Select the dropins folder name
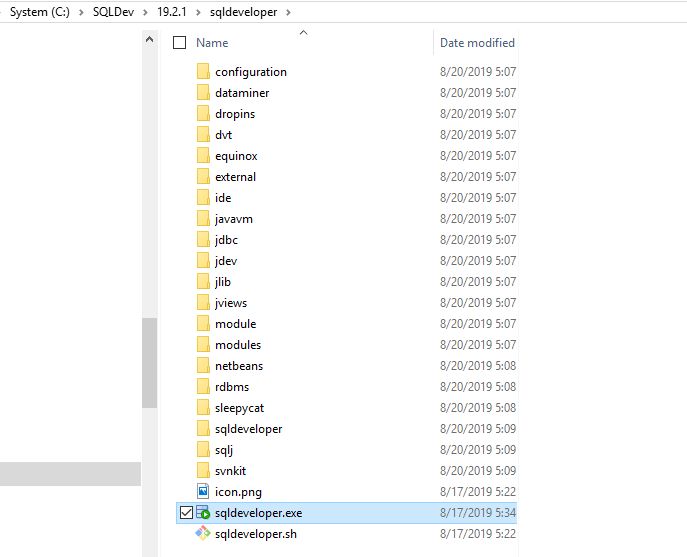The width and height of the screenshot is (687, 557). point(235,114)
